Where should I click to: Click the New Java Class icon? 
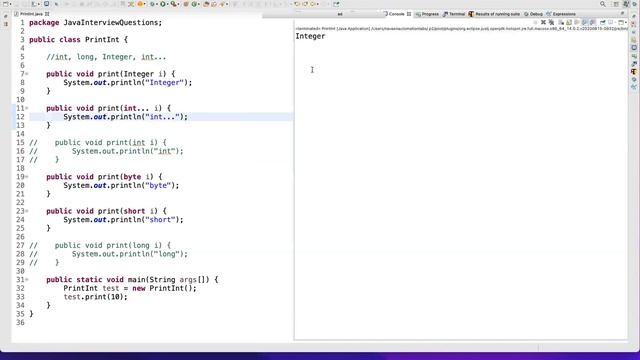(194, 4)
